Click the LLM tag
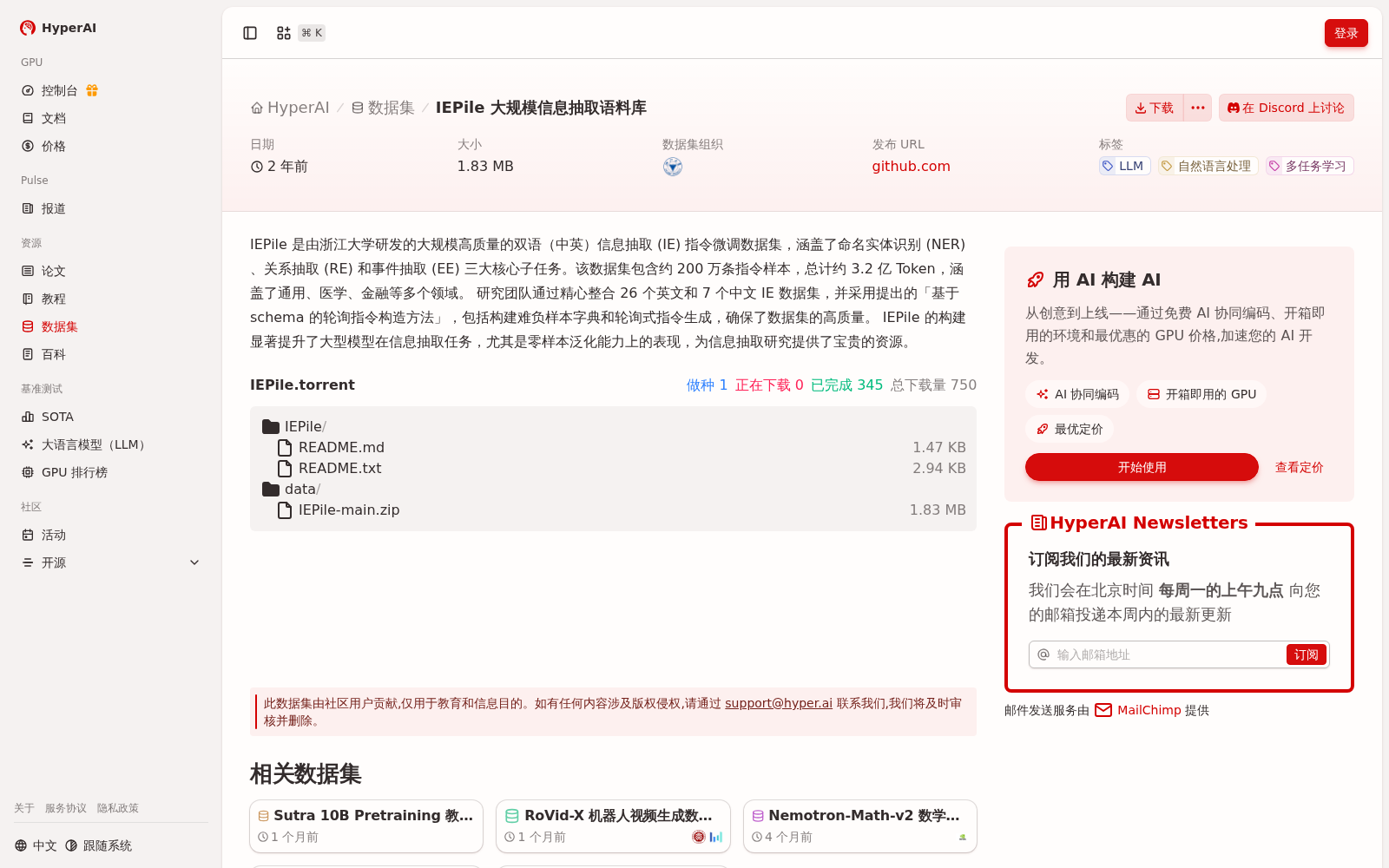1389x868 pixels. (1125, 166)
